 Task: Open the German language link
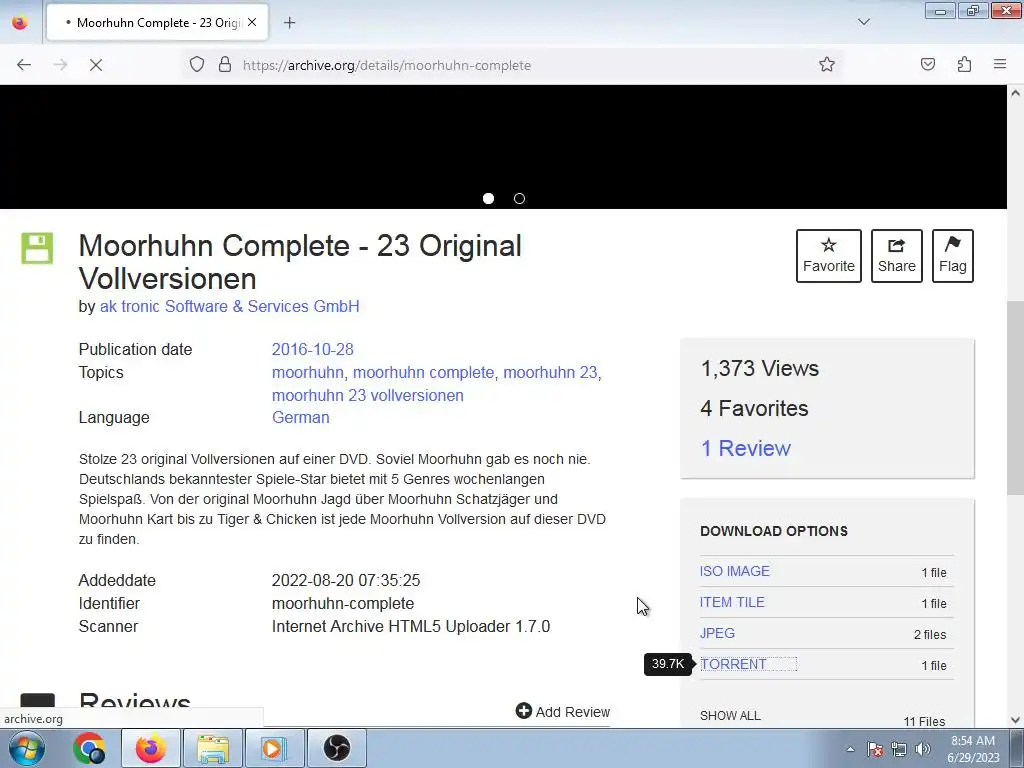point(300,417)
